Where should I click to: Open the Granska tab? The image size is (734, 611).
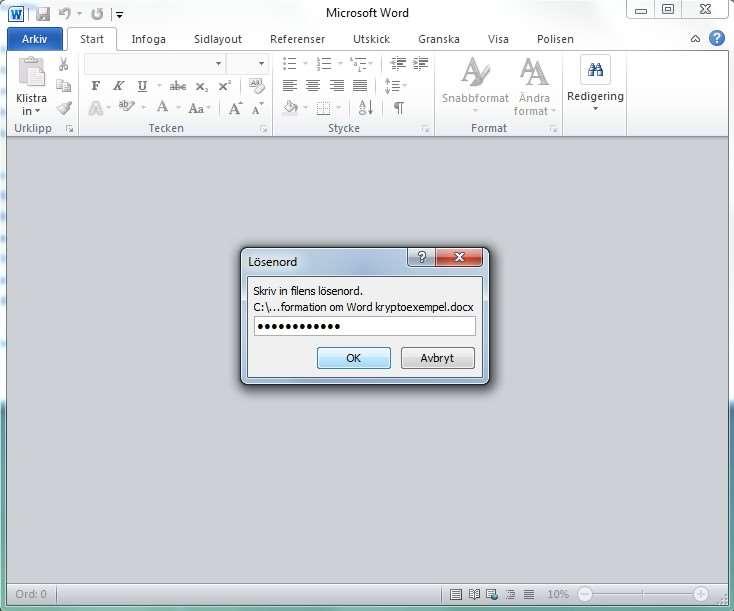coord(439,39)
